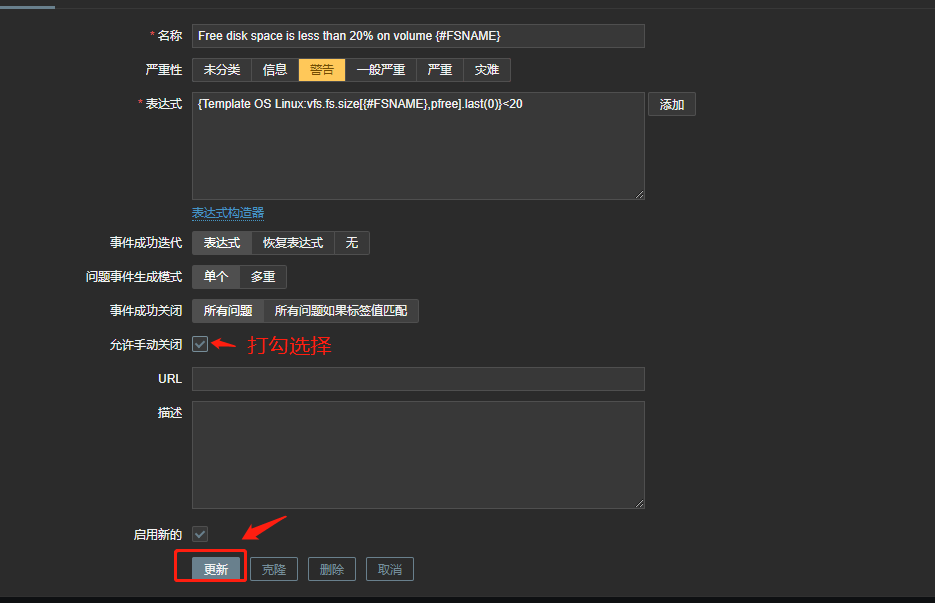Choose 所有问题 for 事件成功关闭
Viewport: 935px width, 603px height.
click(x=228, y=311)
